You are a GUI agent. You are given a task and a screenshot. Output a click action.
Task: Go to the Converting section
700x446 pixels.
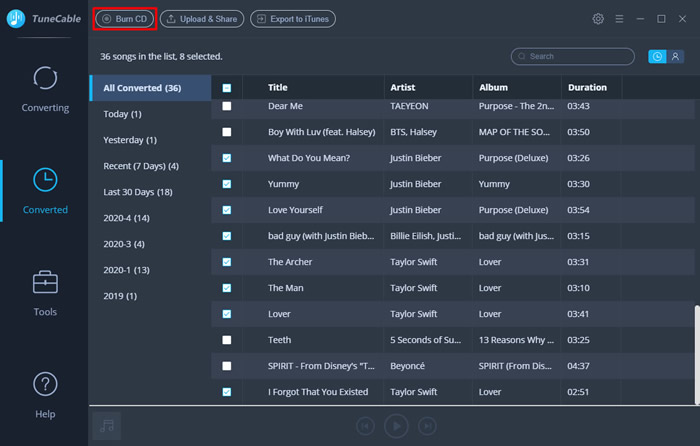coord(45,89)
